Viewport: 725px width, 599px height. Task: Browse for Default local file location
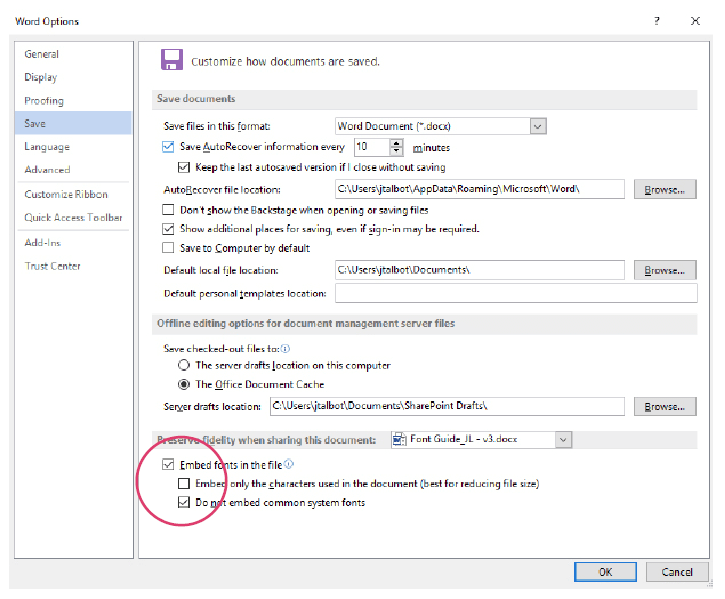[x=665, y=270]
